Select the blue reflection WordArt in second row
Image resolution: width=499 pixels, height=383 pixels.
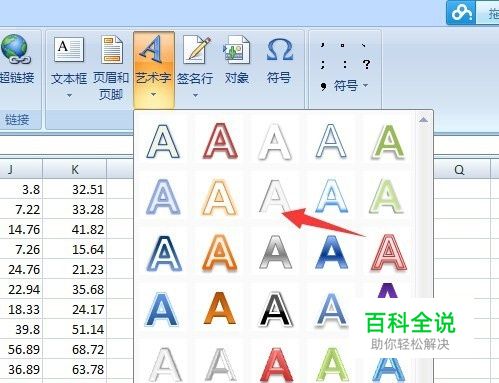click(x=331, y=196)
